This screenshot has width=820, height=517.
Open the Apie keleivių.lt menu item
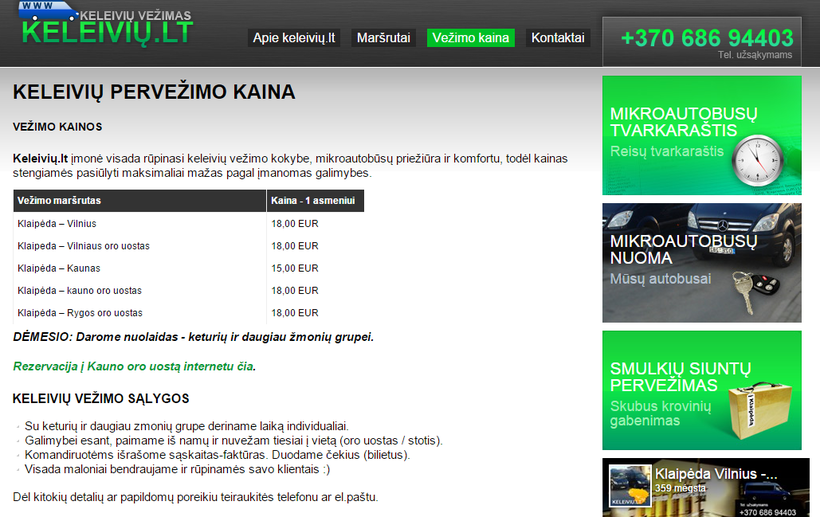tap(294, 38)
